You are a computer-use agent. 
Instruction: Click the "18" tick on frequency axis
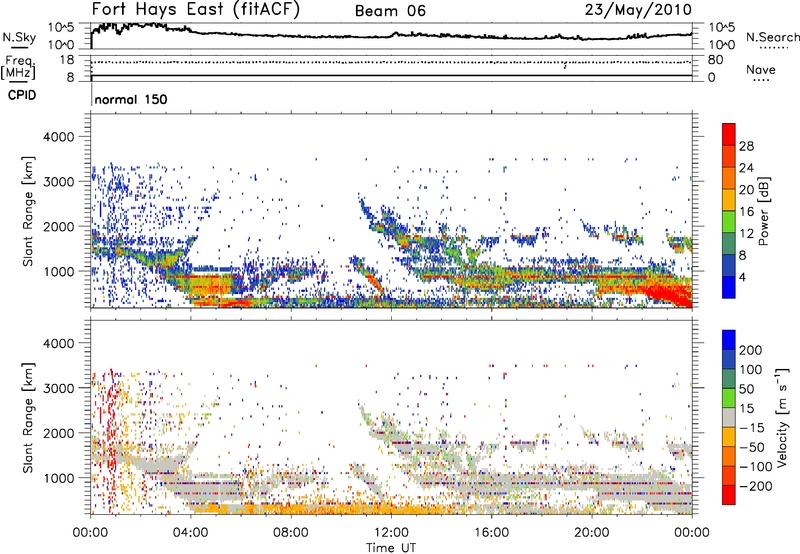click(x=67, y=60)
